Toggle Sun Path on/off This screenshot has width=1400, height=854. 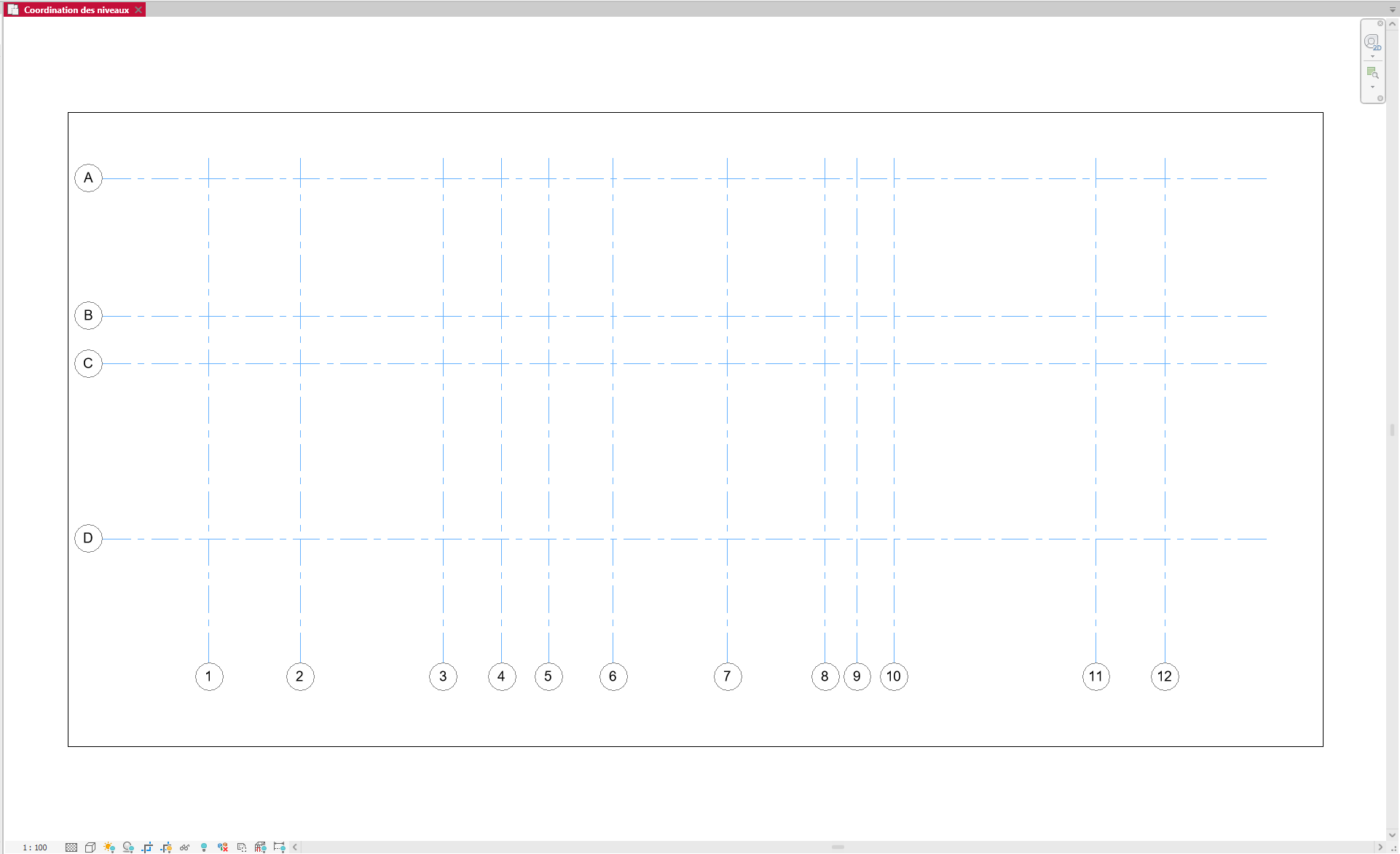[x=109, y=847]
